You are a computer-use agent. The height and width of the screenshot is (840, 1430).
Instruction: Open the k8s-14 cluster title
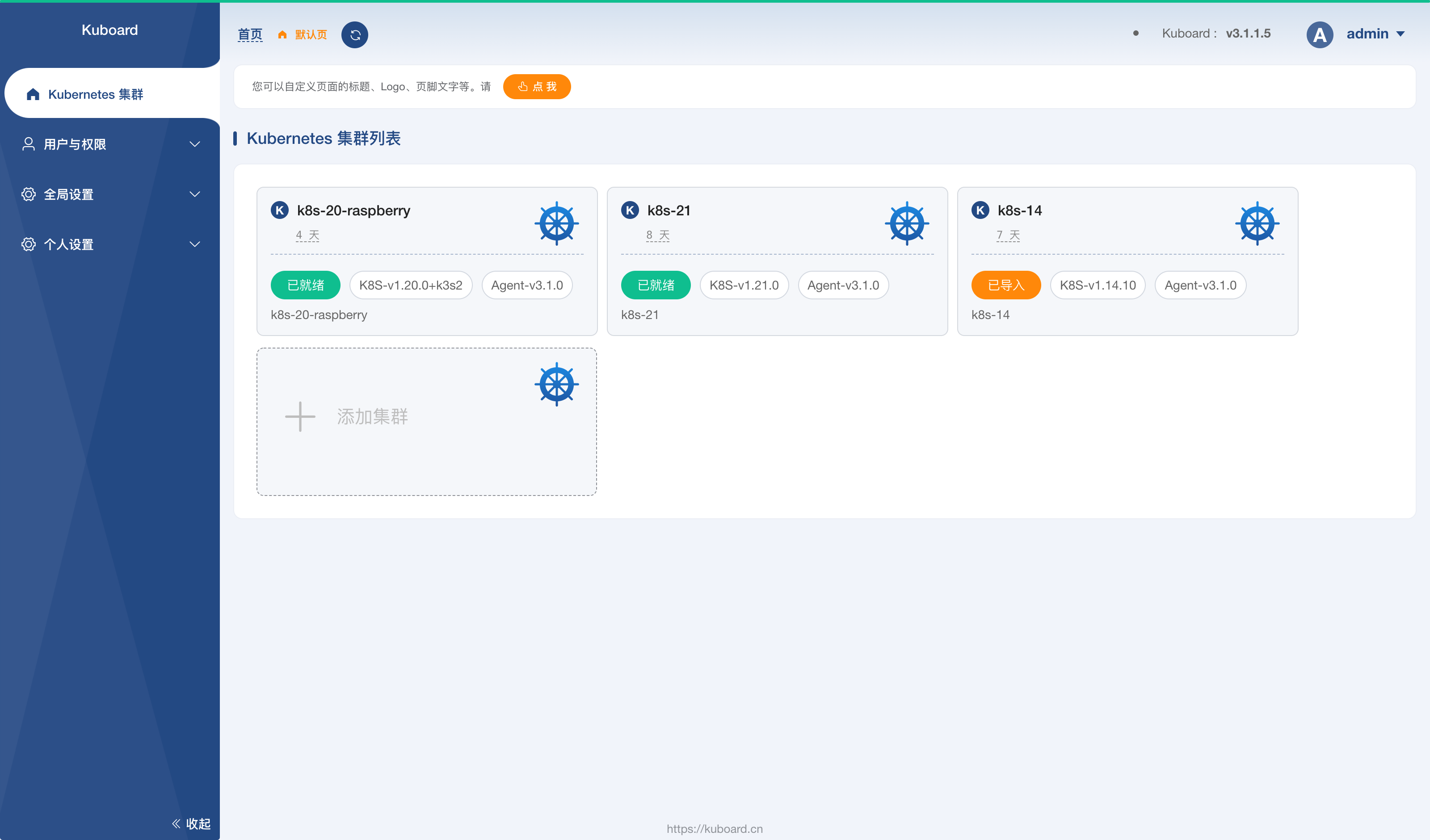tap(1020, 210)
